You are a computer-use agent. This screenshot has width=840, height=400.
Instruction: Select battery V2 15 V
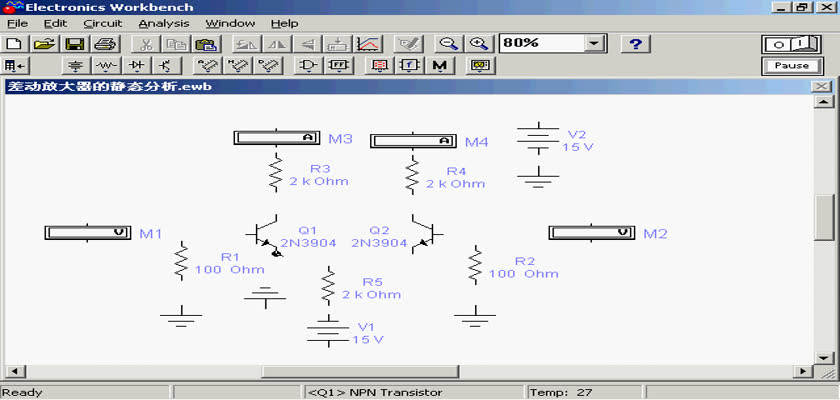(x=538, y=139)
